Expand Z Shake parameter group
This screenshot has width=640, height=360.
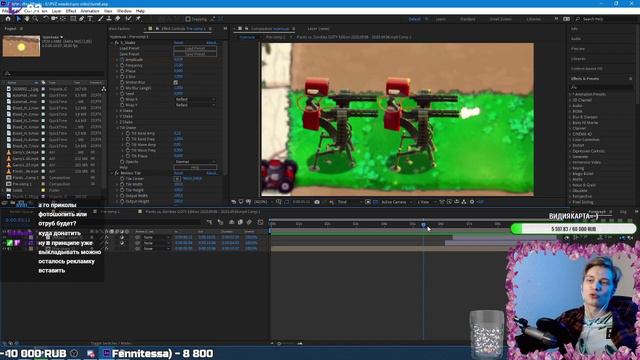tap(117, 122)
